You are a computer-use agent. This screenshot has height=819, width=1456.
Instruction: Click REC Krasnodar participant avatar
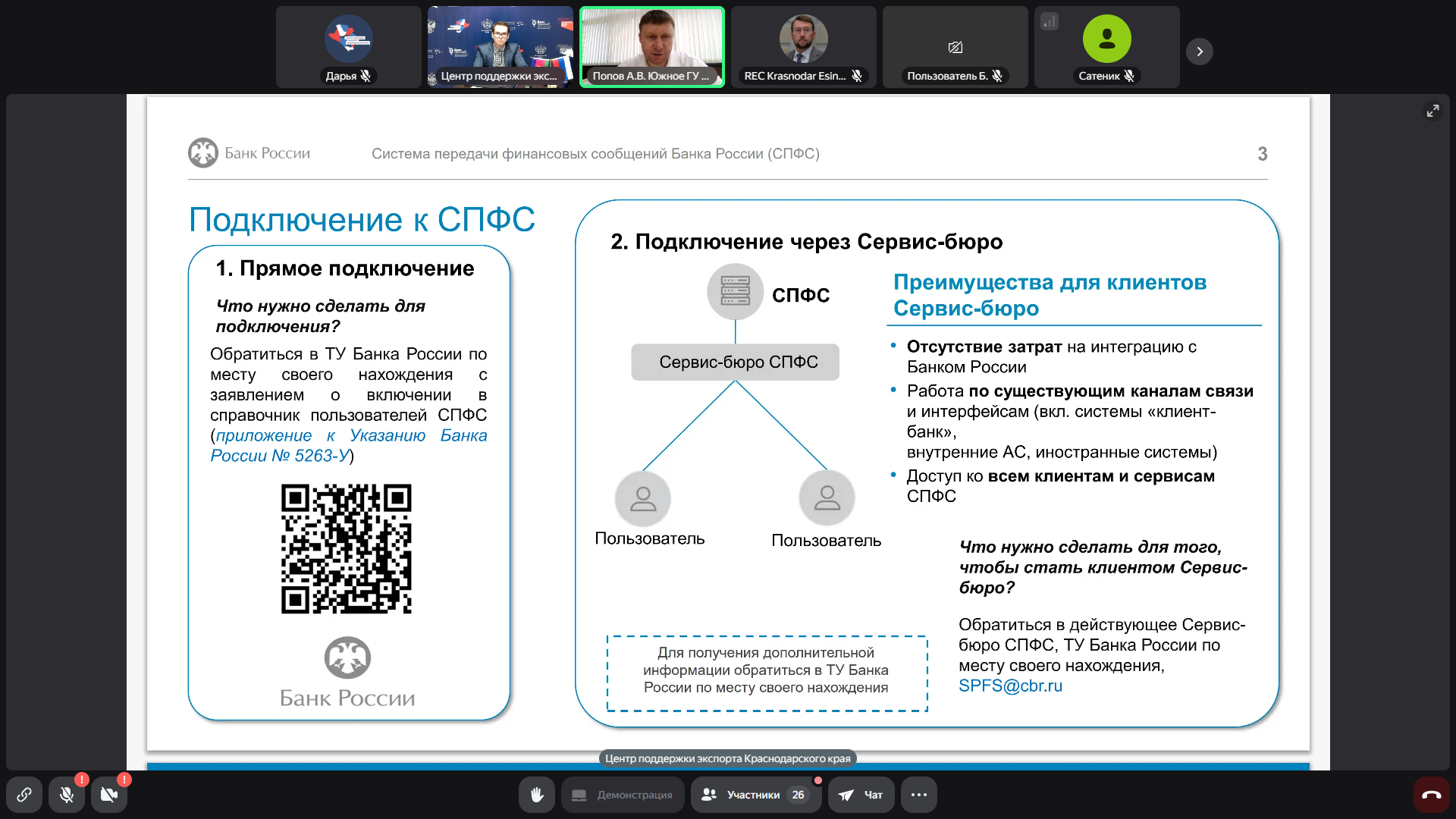[803, 39]
